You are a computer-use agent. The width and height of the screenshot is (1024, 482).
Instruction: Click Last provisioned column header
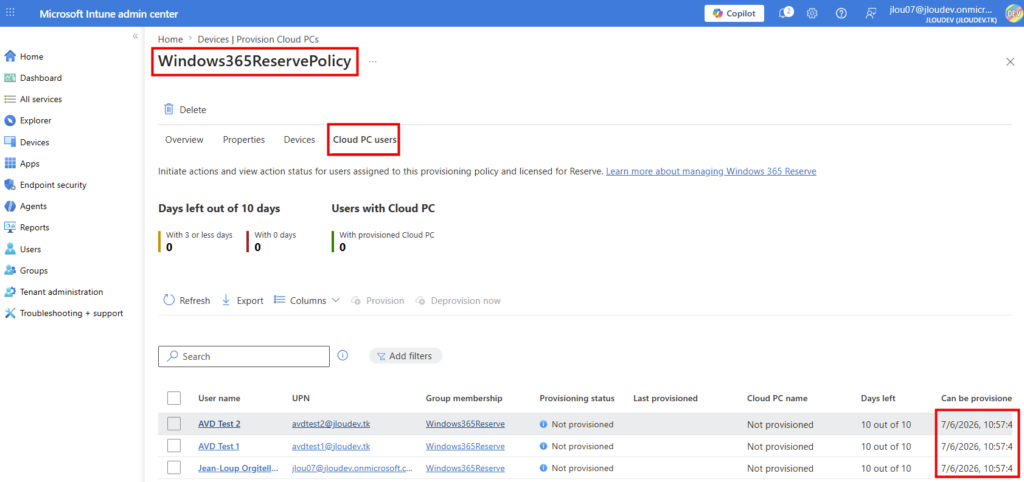pyautogui.click(x=665, y=398)
